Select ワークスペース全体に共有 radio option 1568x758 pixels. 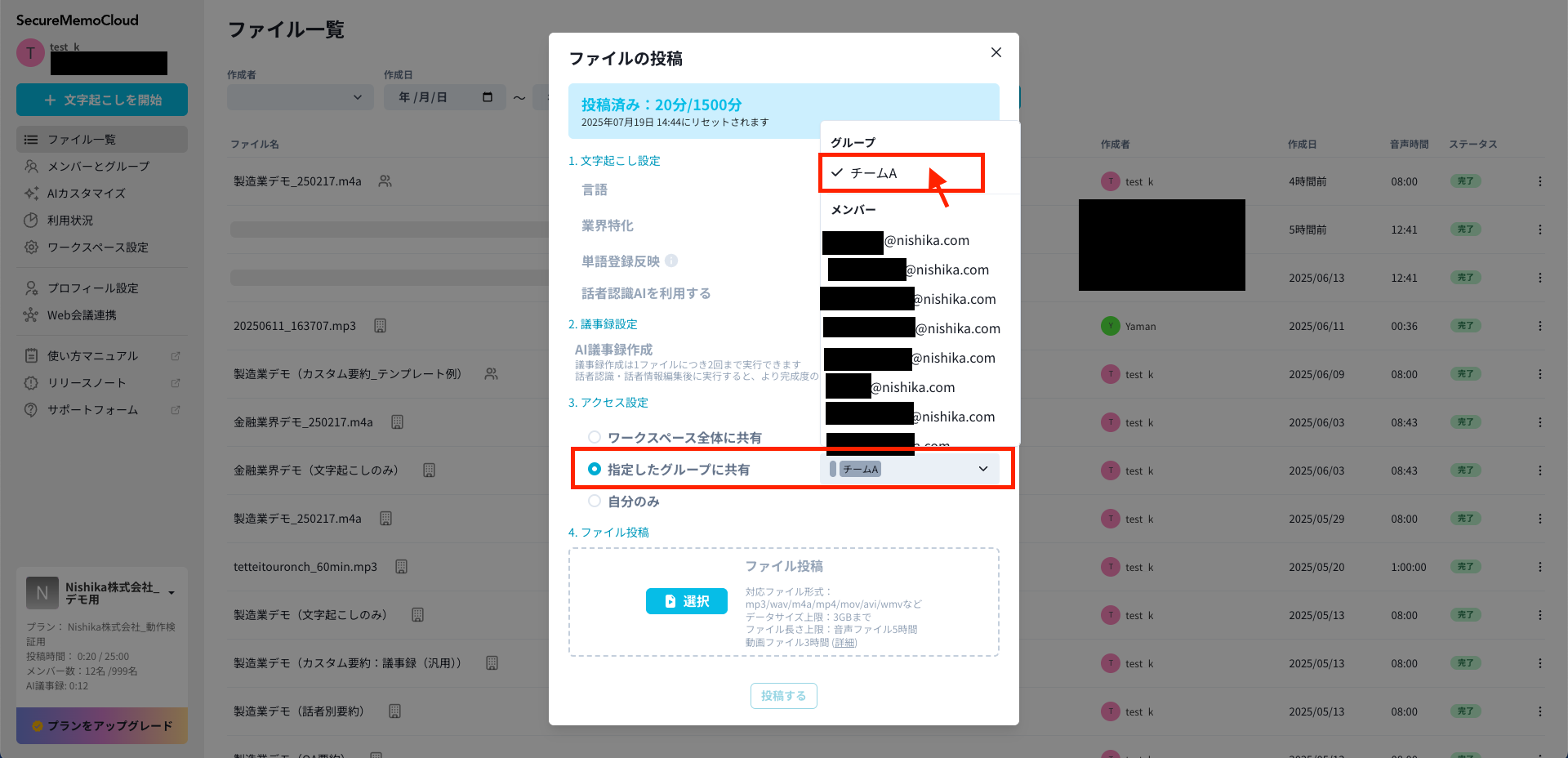click(x=595, y=438)
